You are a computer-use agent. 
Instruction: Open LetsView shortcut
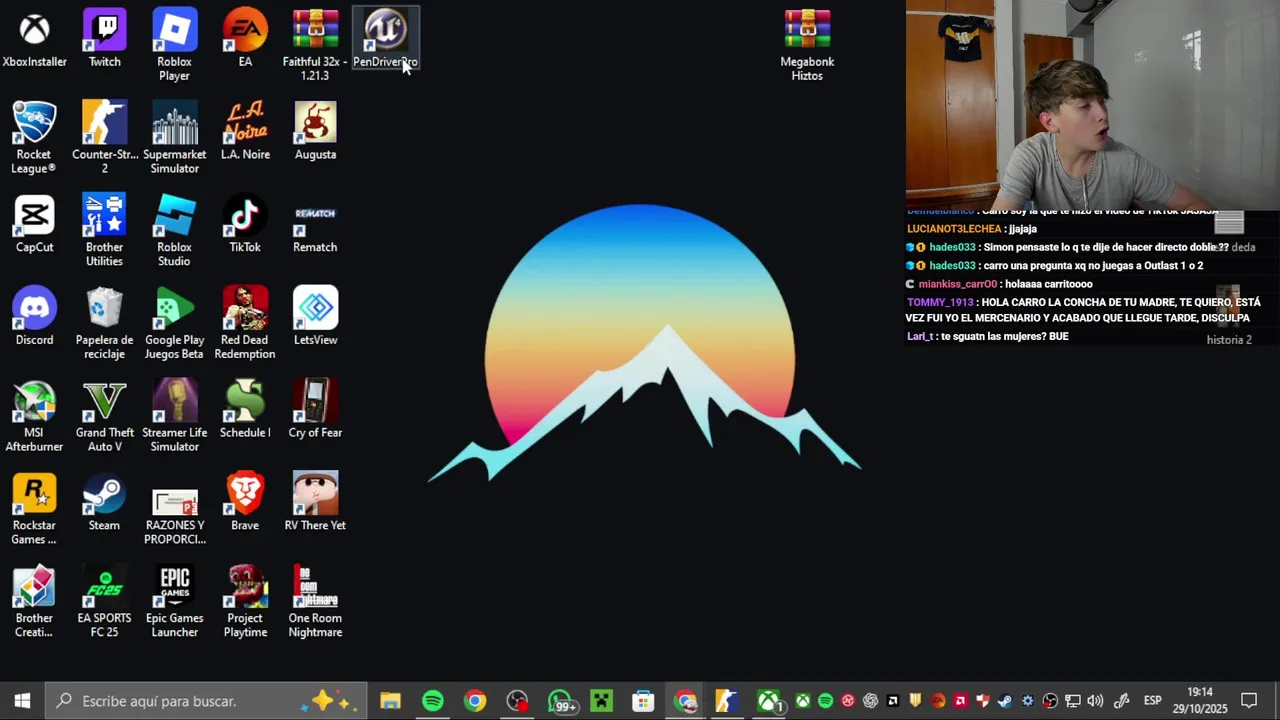coord(315,317)
